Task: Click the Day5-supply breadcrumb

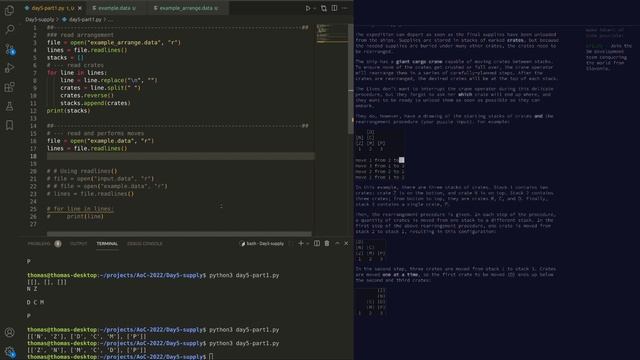Action: [x=40, y=19]
